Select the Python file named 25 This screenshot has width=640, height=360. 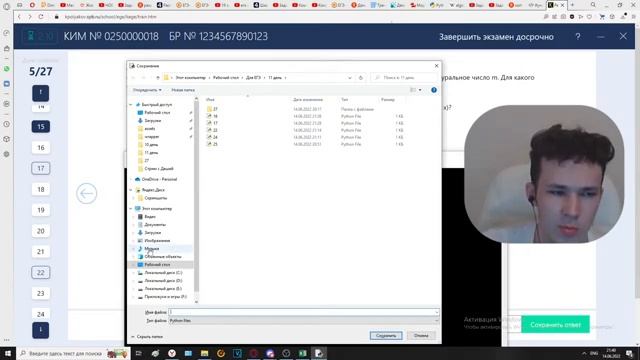coord(215,144)
